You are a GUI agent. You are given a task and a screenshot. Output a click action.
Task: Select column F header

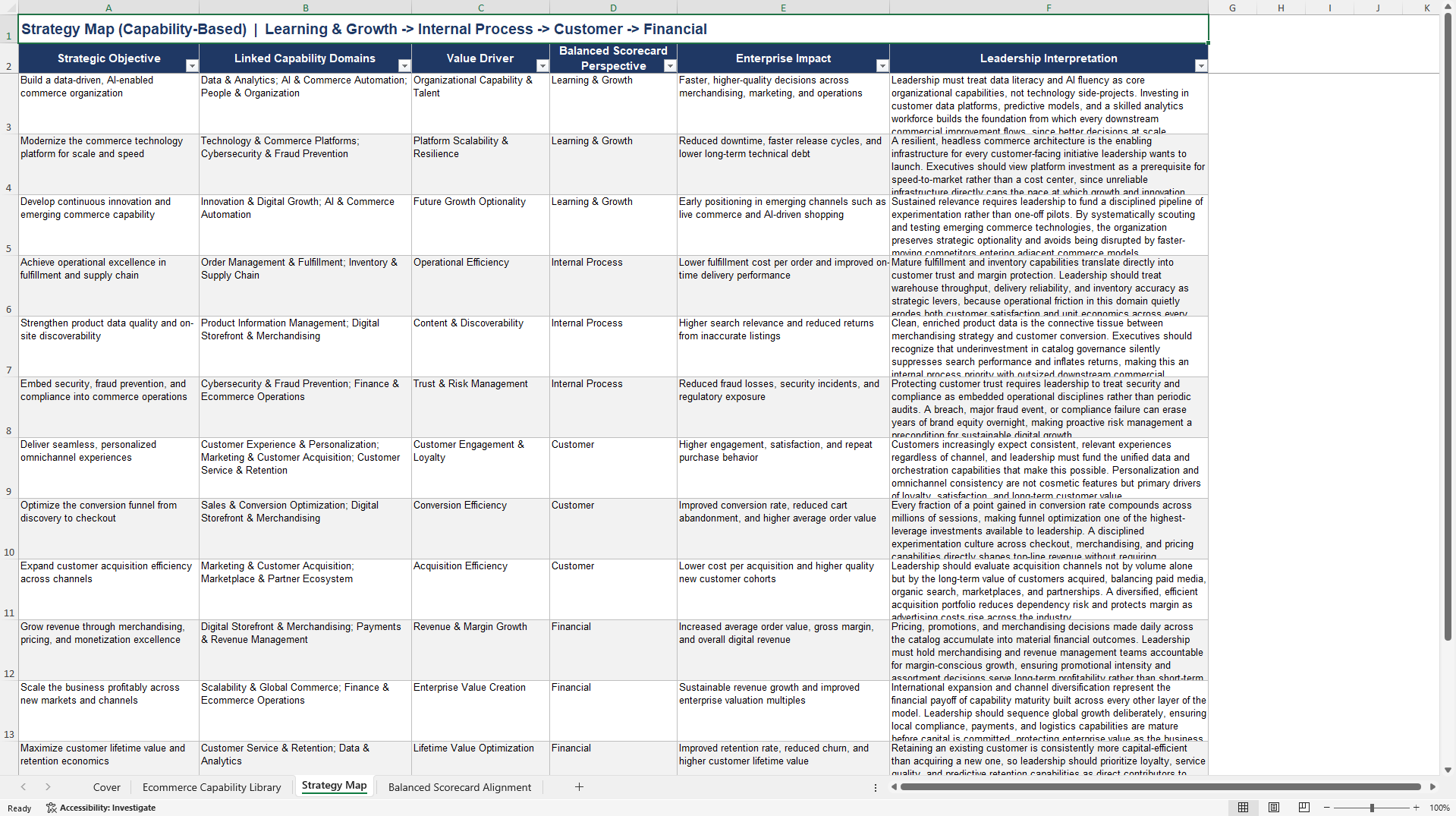tap(1049, 8)
